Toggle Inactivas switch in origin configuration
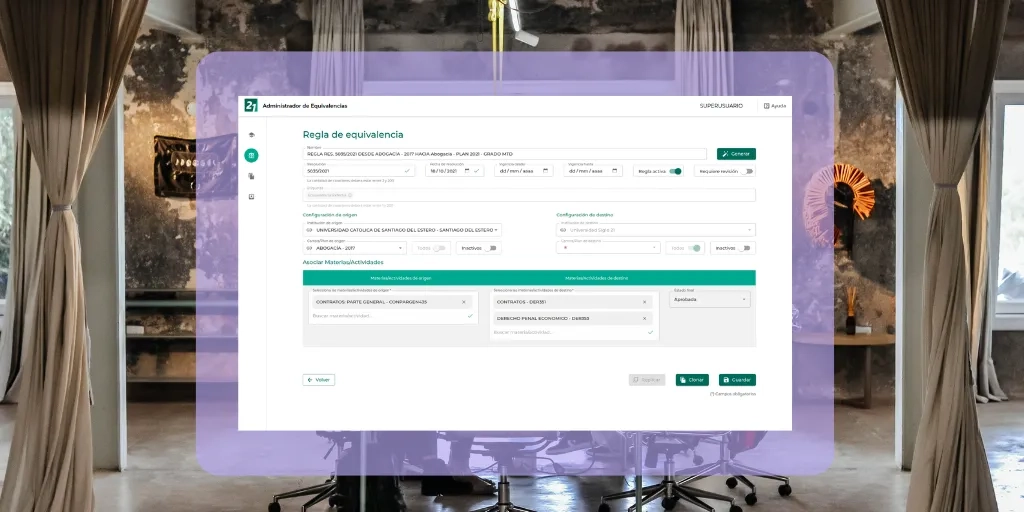 [490, 248]
